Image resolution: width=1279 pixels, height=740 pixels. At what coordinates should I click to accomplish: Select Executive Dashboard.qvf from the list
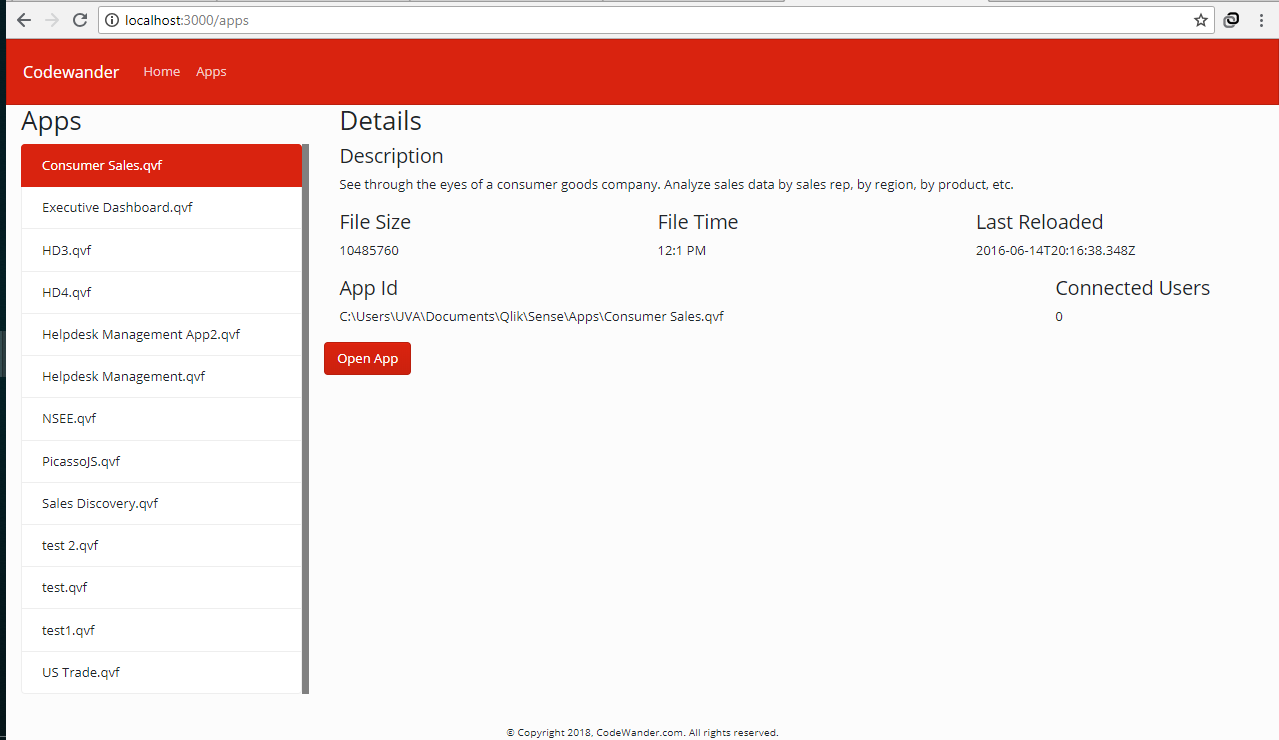(x=161, y=208)
